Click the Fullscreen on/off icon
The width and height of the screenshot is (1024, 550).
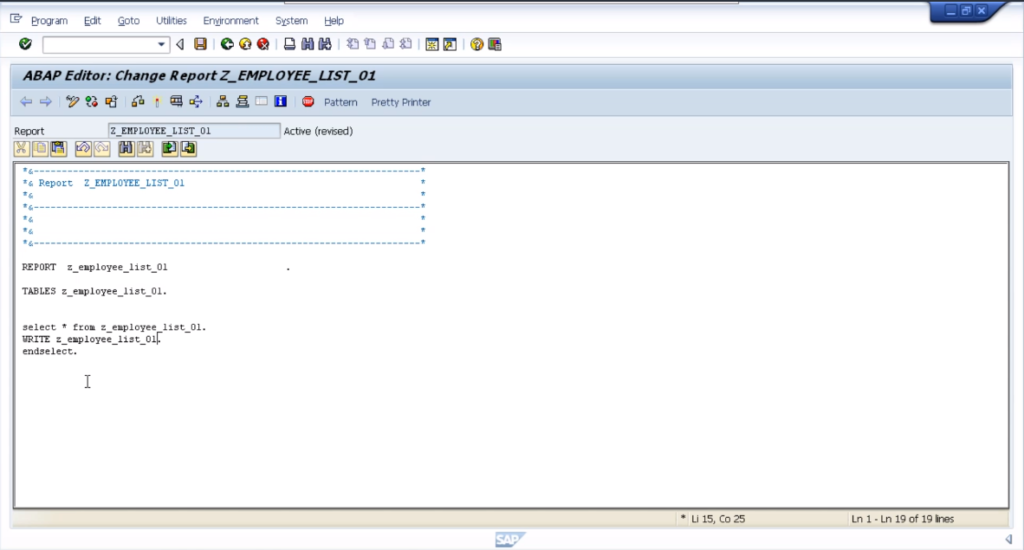262,102
